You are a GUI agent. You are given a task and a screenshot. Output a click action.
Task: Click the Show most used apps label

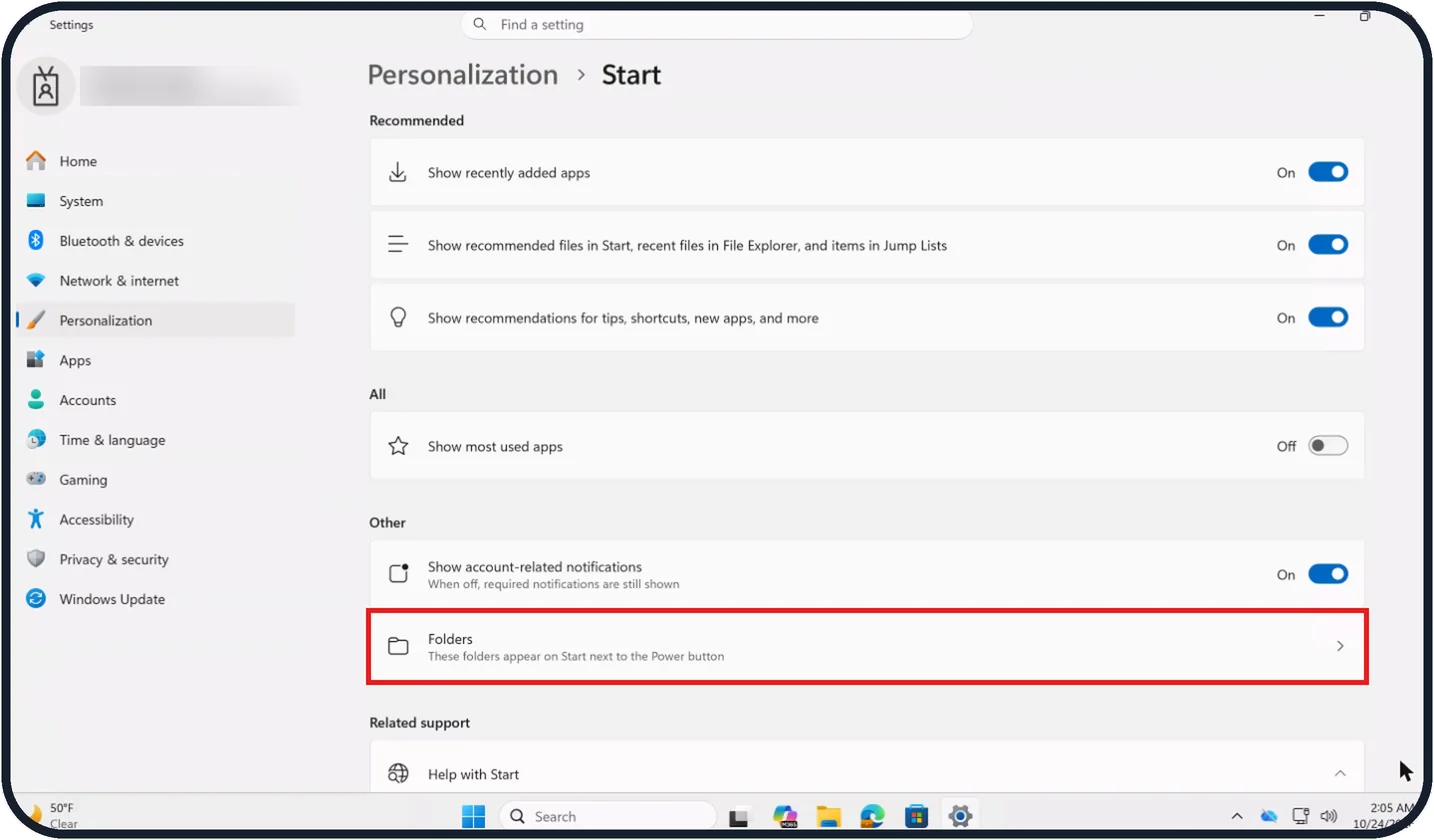point(495,447)
